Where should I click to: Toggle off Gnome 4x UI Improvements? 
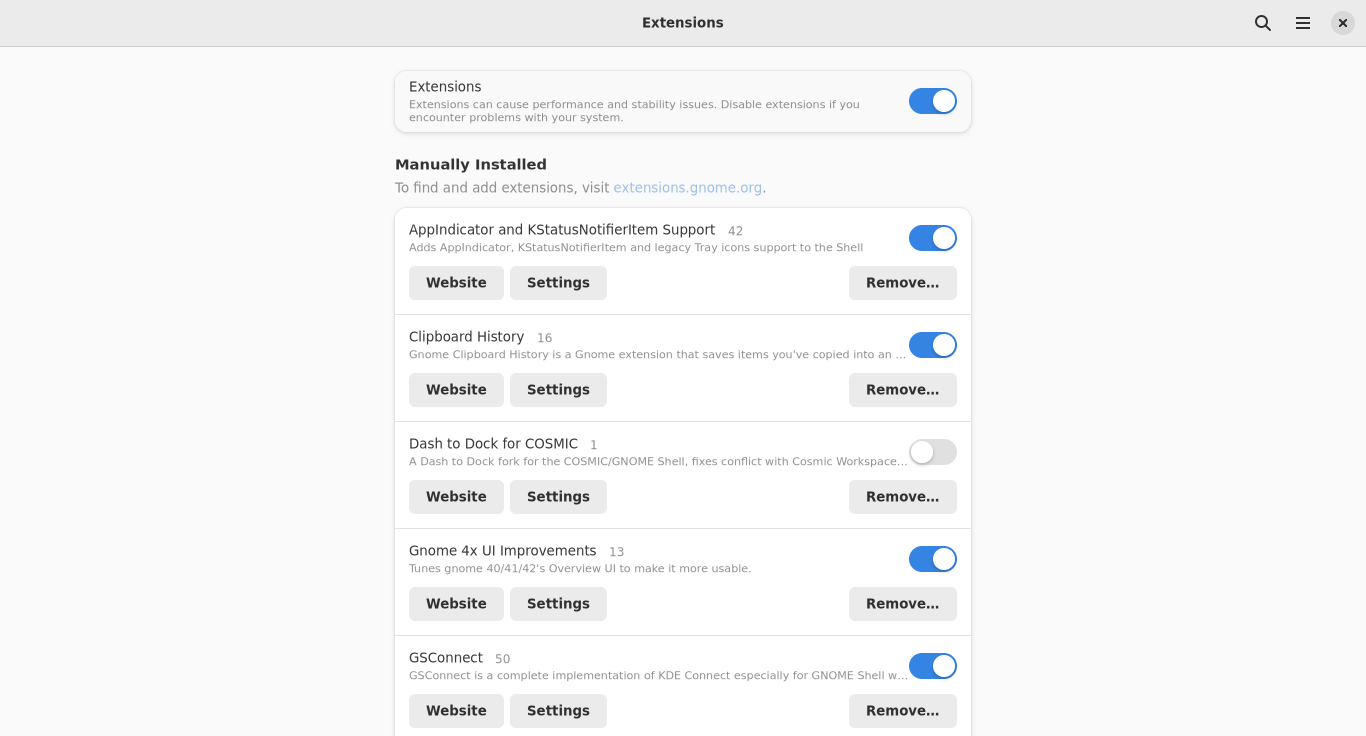coord(932,559)
